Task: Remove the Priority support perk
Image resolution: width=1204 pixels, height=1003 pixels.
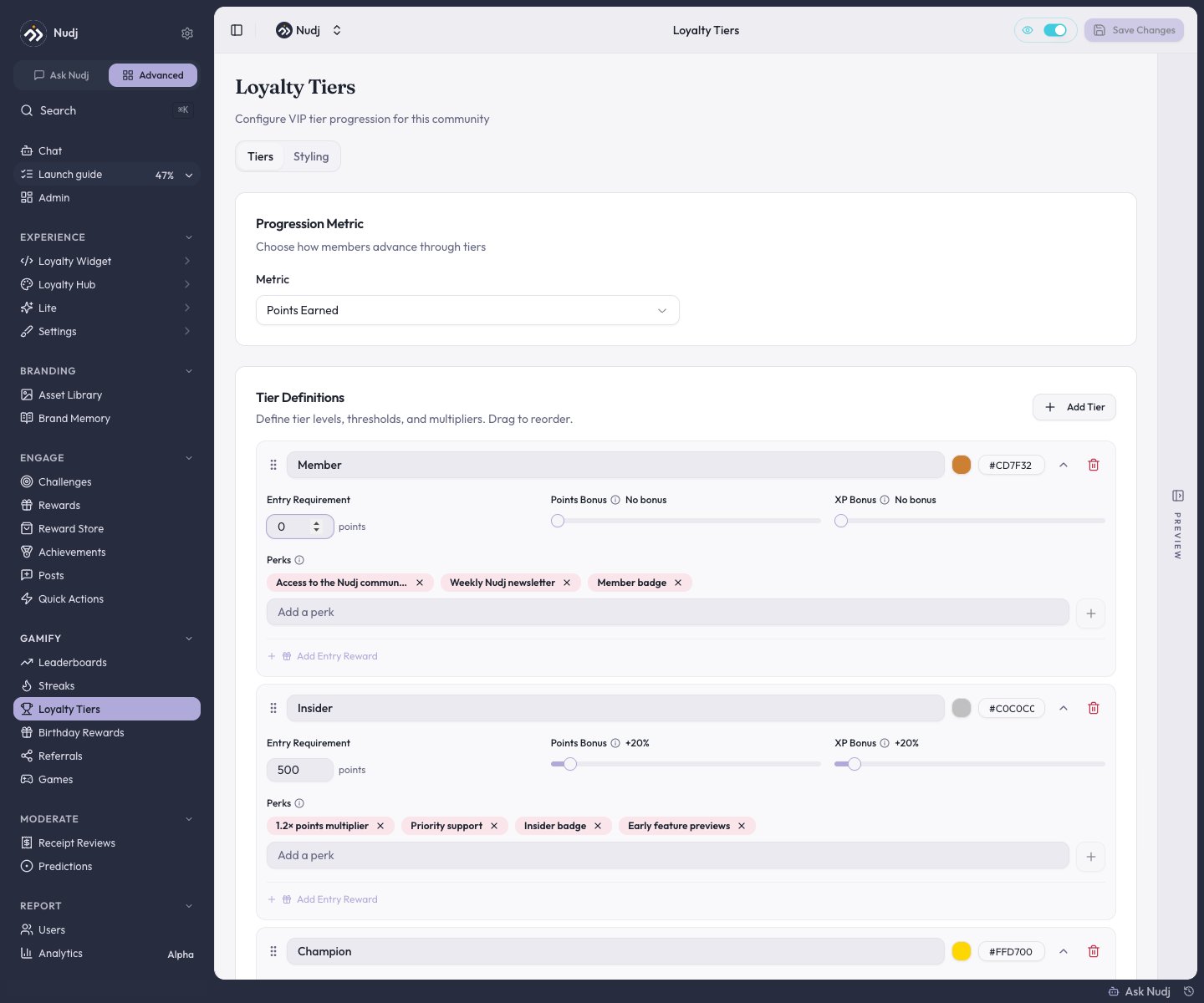Action: coord(494,826)
